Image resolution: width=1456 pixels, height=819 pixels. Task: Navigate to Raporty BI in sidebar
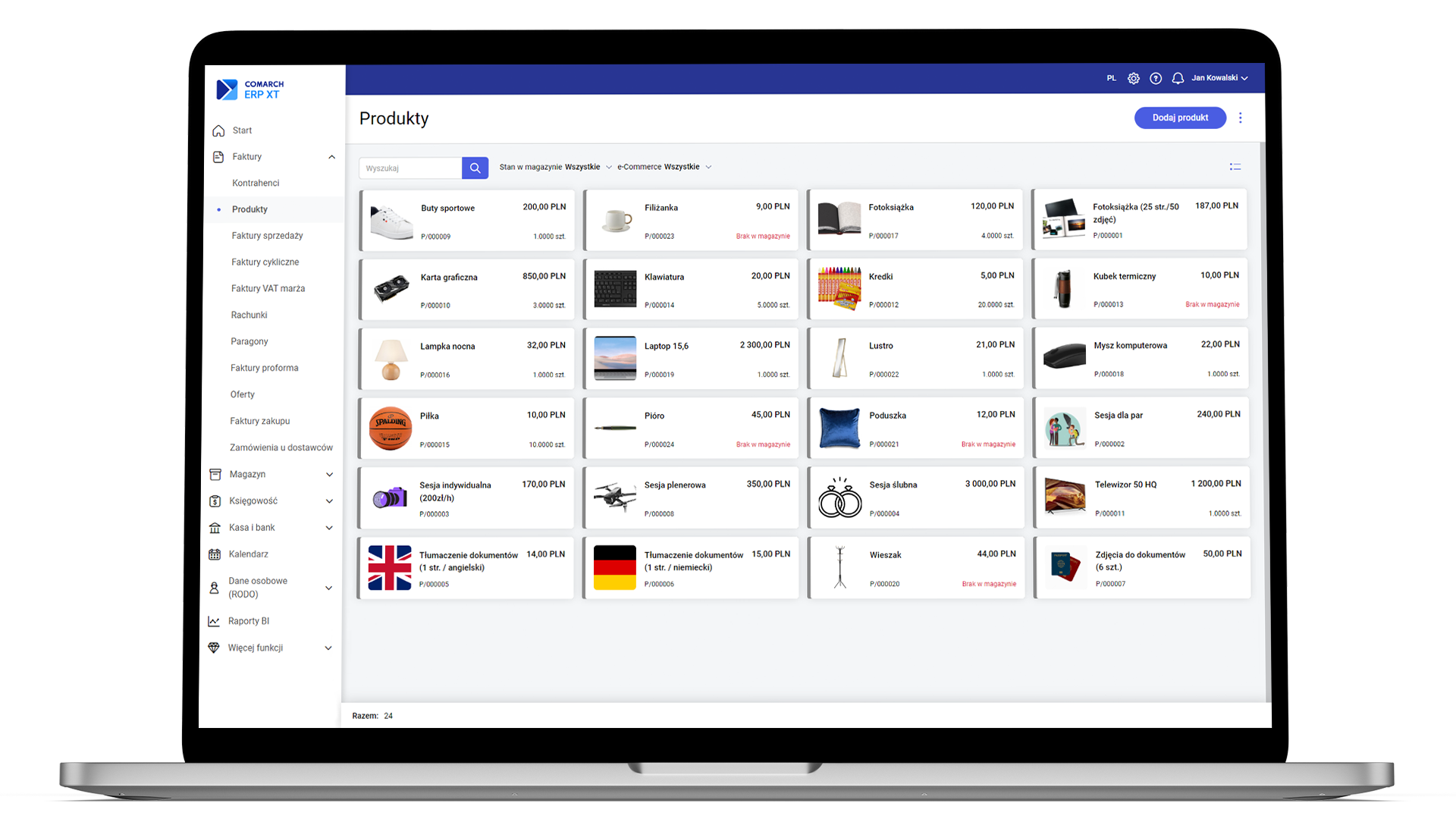click(249, 621)
